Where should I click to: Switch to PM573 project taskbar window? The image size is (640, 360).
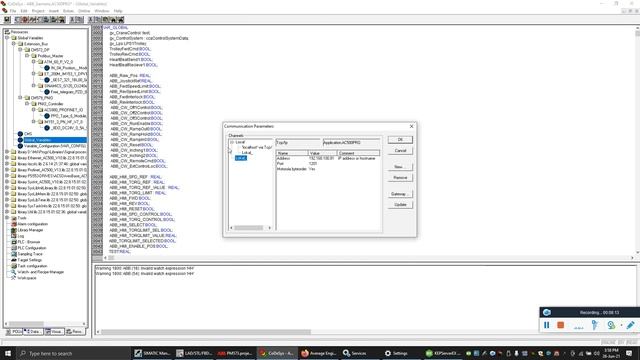pos(235,353)
